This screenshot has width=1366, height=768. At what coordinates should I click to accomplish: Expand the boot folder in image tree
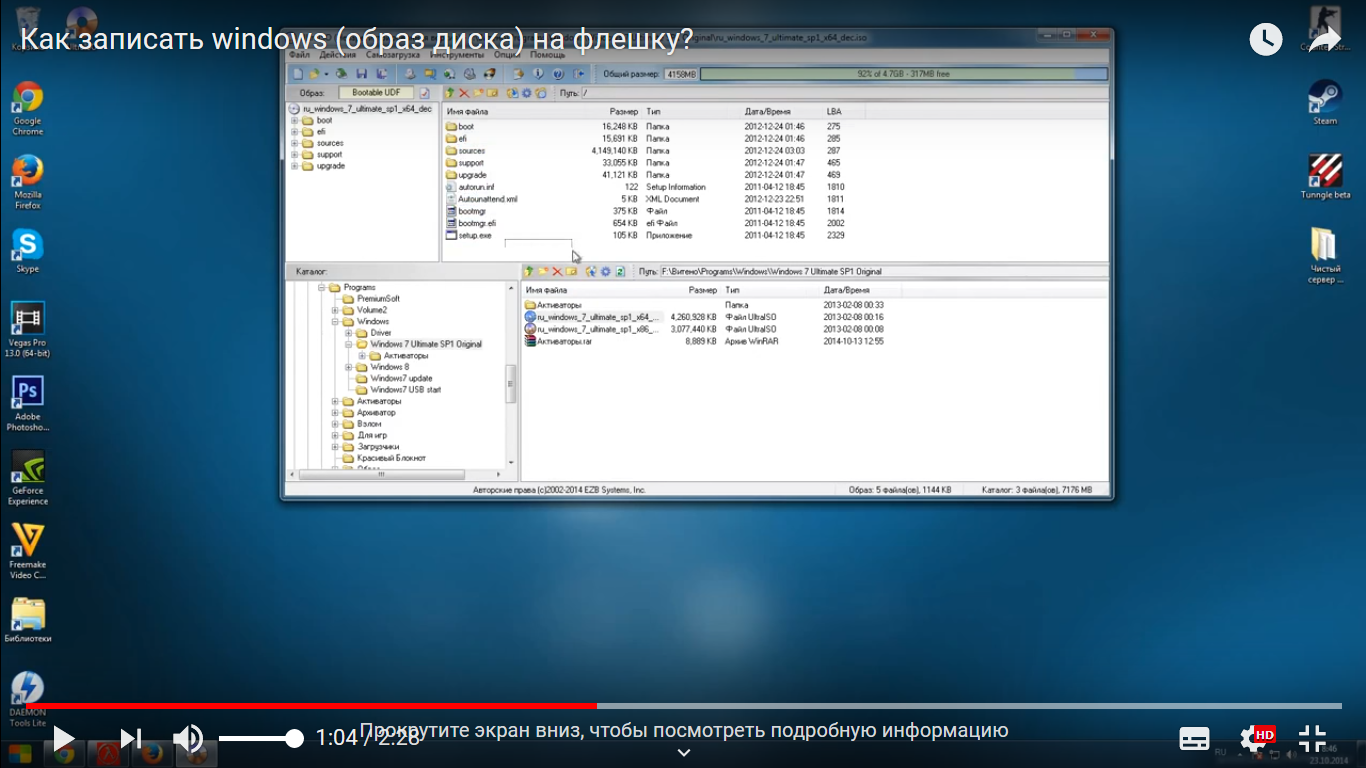tap(295, 120)
